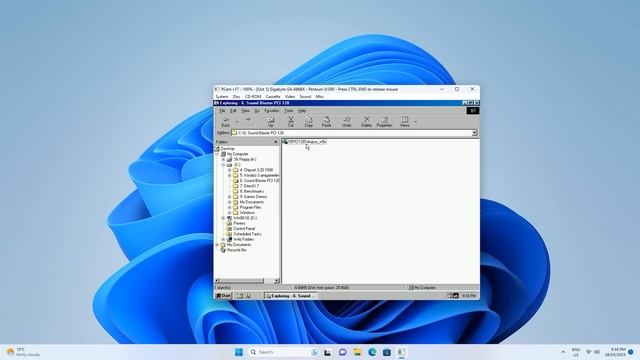Image resolution: width=640 pixels, height=360 pixels.
Task: Click the Up folder toolbar button
Action: point(270,122)
